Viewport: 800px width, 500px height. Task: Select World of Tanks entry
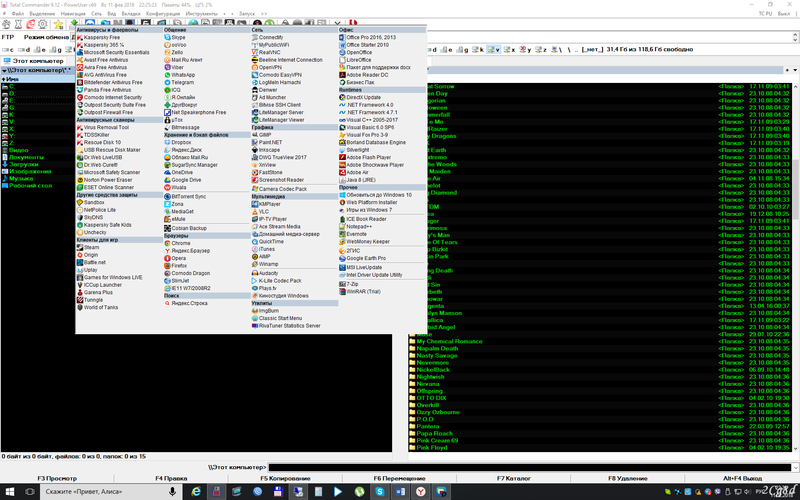tap(97, 308)
